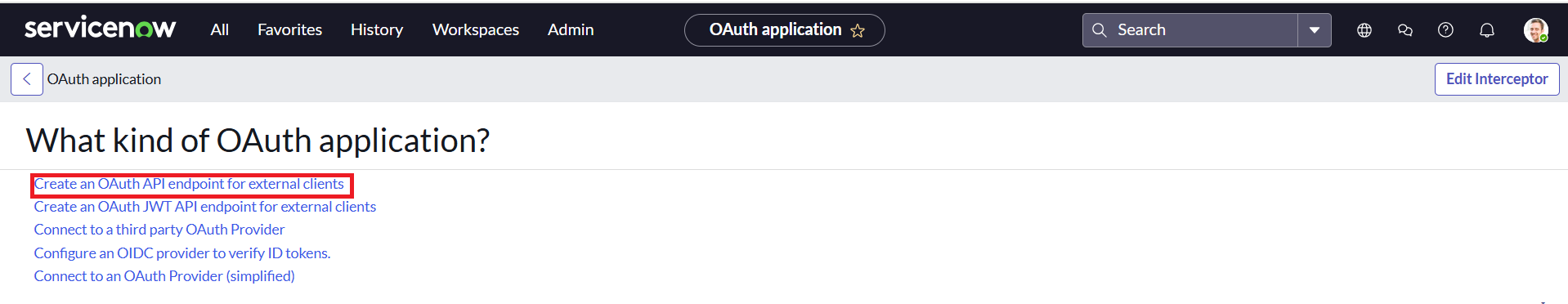Choose Configure an OIDC provider link
This screenshot has width=1568, height=304.
click(x=182, y=253)
